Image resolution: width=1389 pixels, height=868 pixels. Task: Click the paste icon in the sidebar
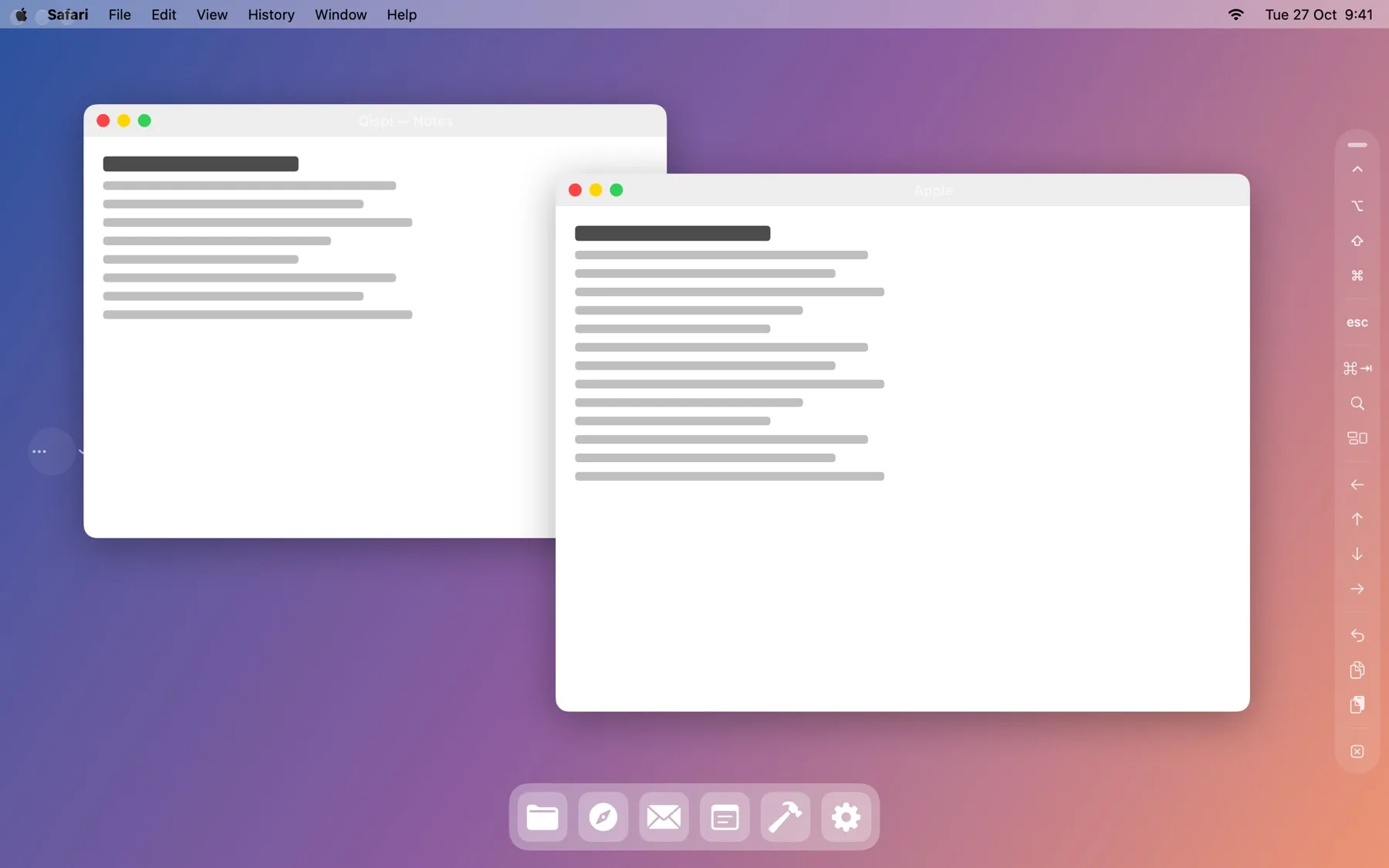pos(1357,704)
